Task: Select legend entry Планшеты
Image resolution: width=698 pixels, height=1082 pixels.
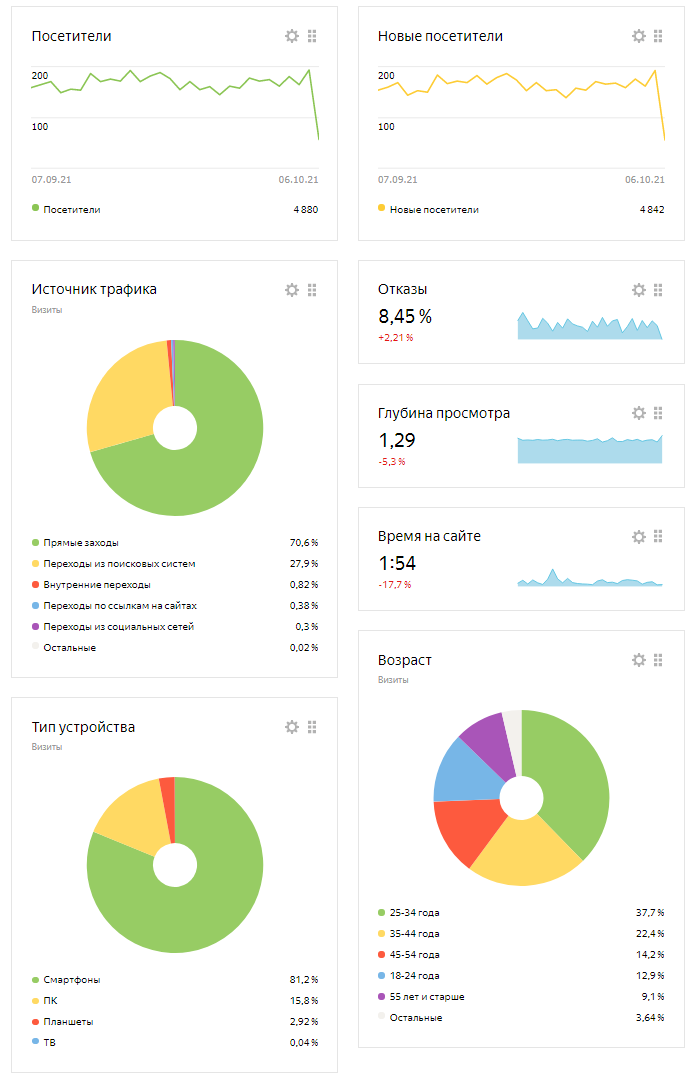Action: 68,1022
